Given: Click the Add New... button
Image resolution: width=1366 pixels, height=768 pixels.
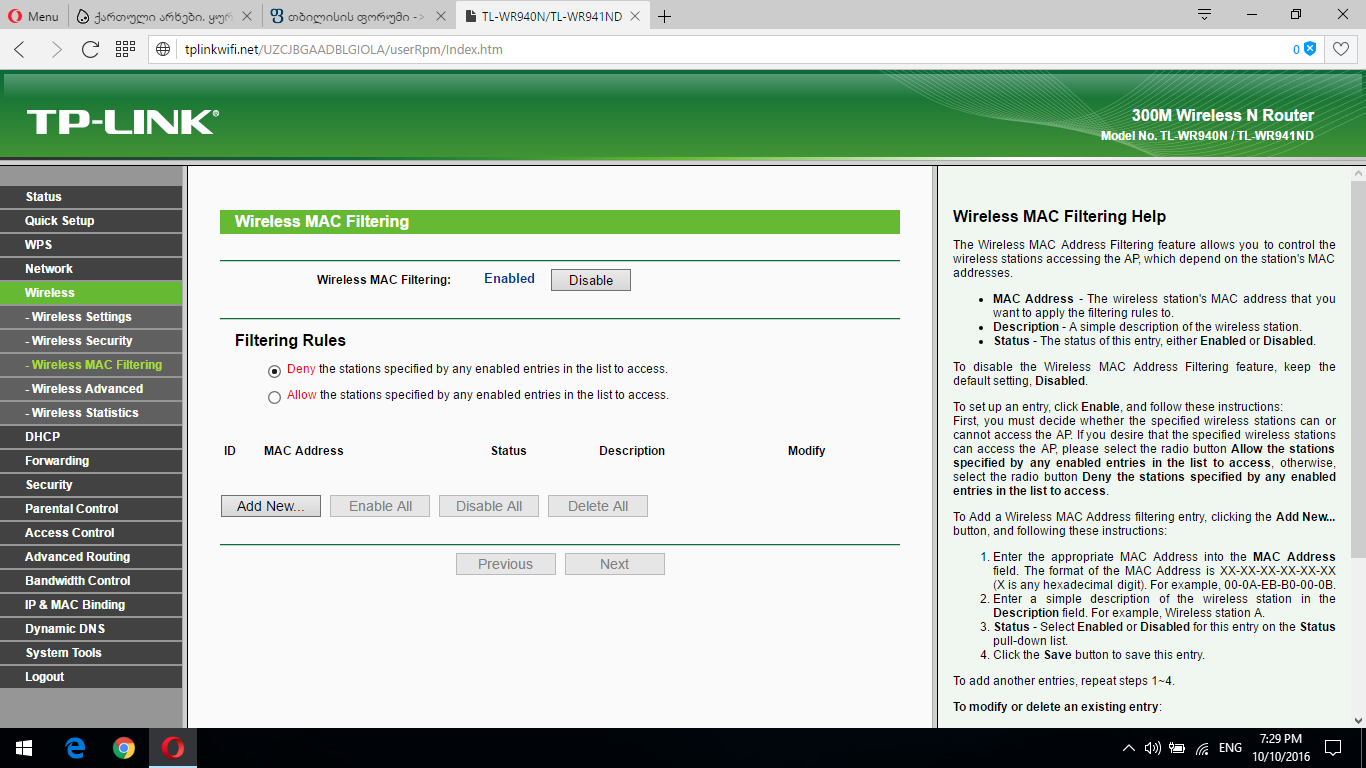Looking at the screenshot, I should pos(271,506).
